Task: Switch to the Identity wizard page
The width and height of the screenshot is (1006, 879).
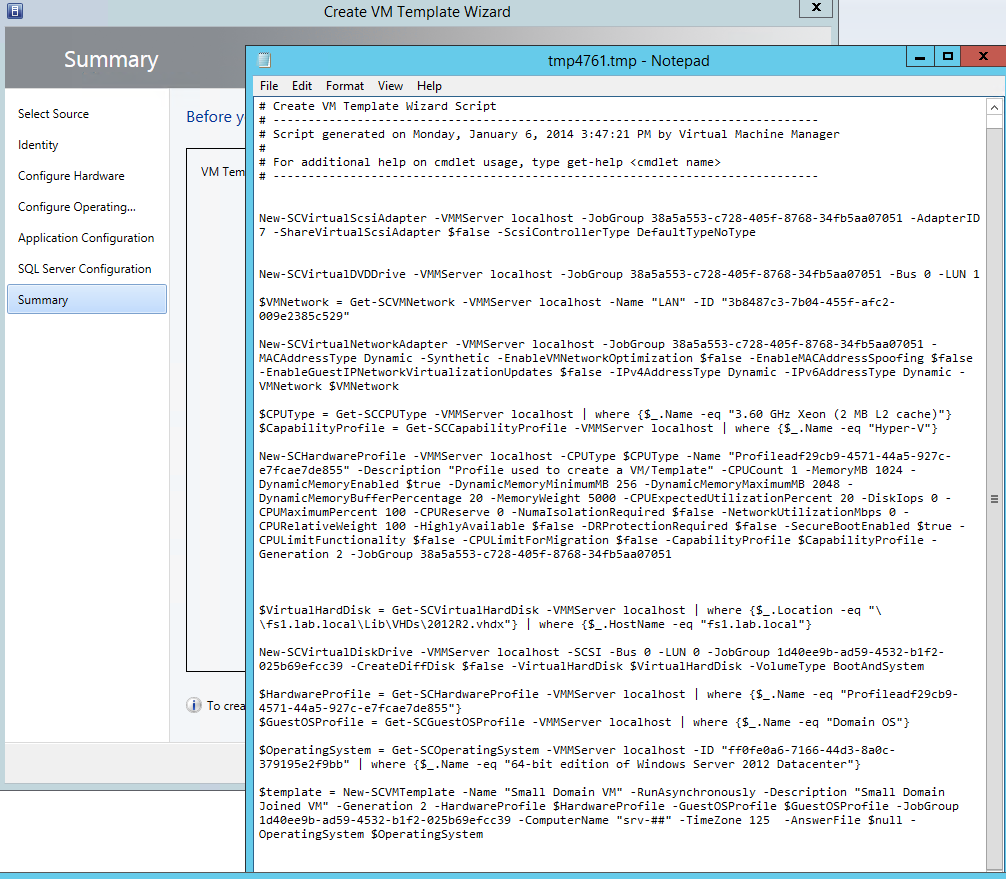Action: pyautogui.click(x=38, y=145)
